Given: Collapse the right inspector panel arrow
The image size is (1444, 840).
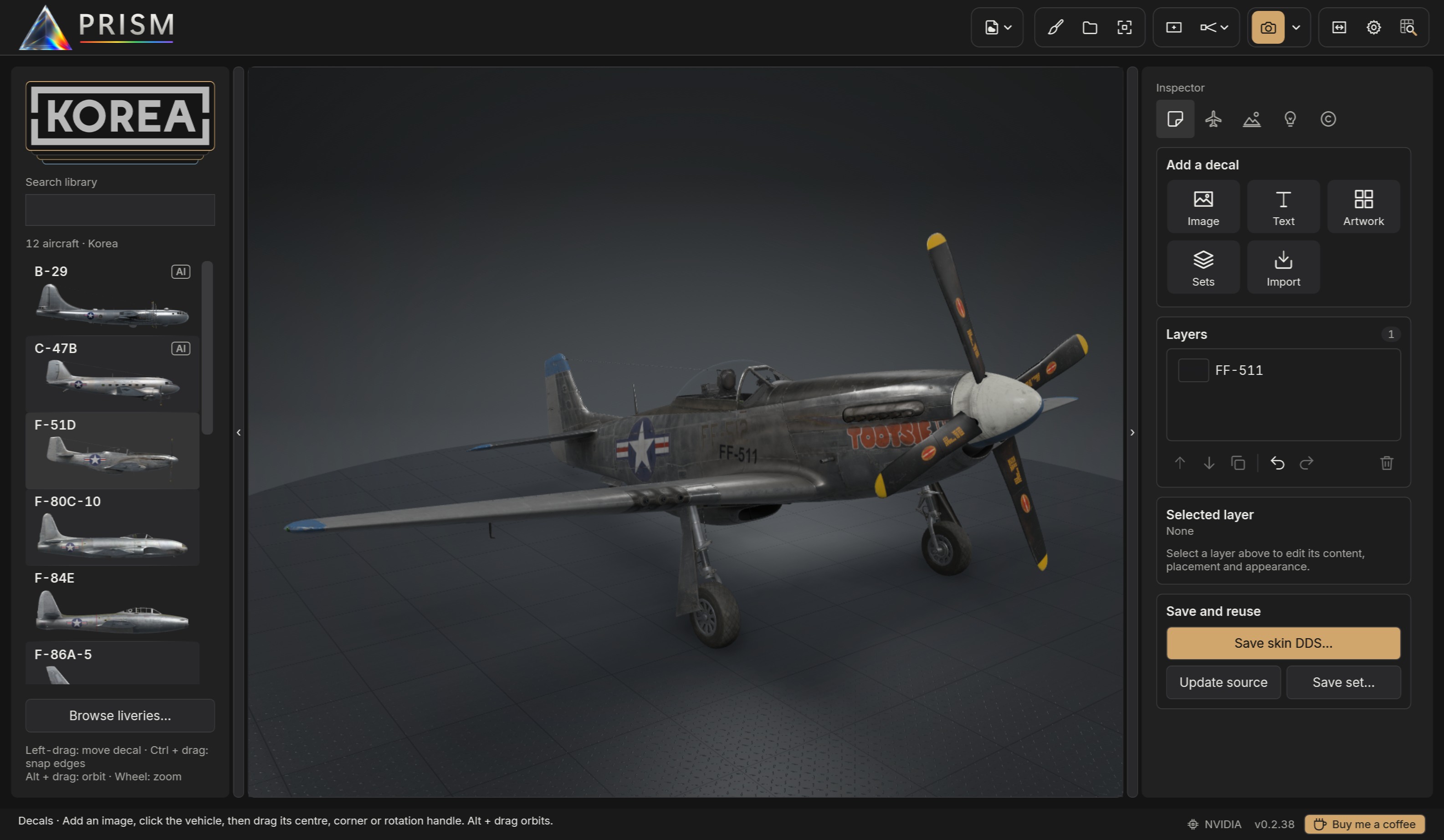Looking at the screenshot, I should coord(1132,433).
